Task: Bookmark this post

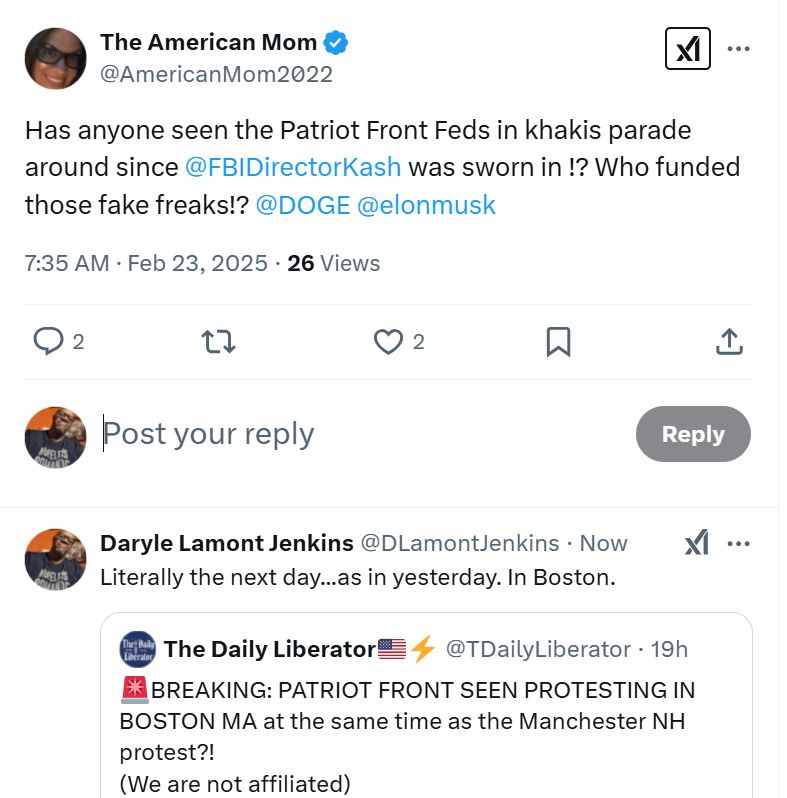Action: [x=558, y=342]
